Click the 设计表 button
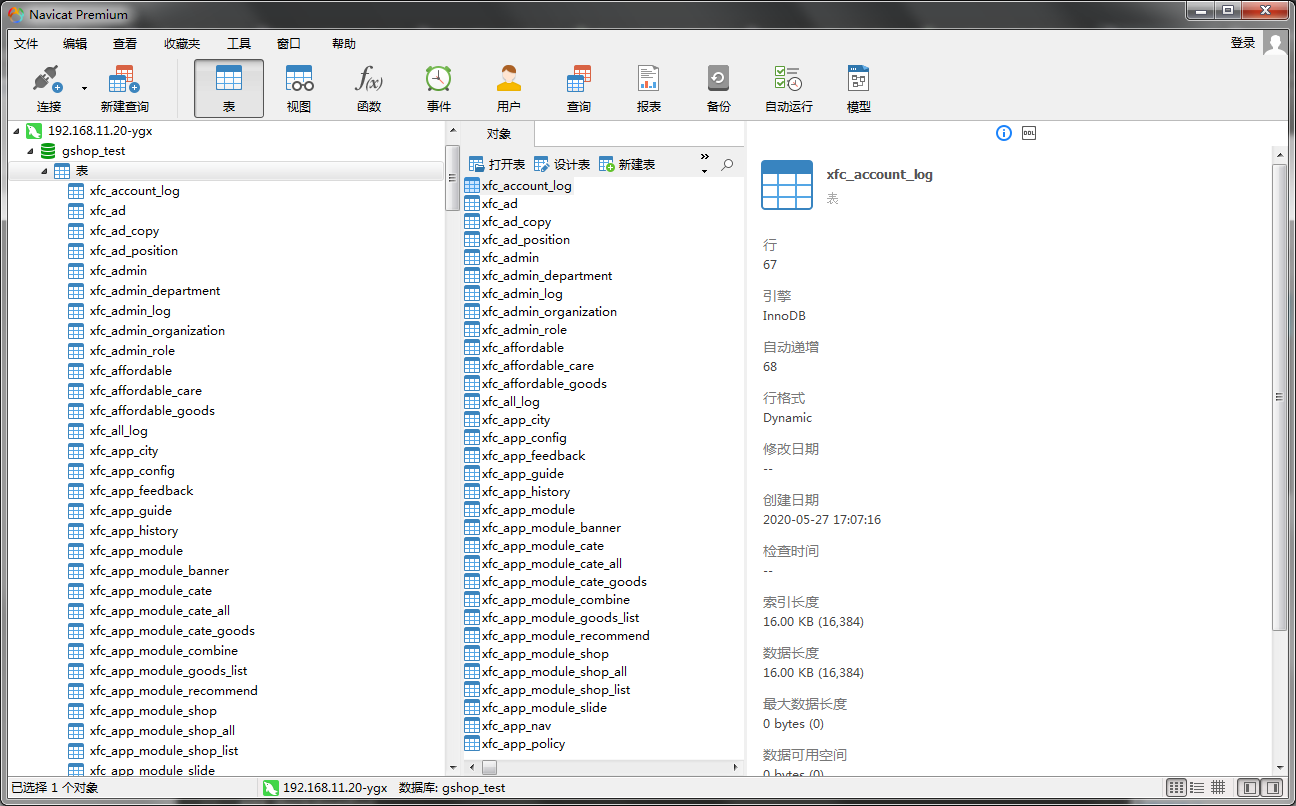This screenshot has height=806, width=1296. [562, 164]
